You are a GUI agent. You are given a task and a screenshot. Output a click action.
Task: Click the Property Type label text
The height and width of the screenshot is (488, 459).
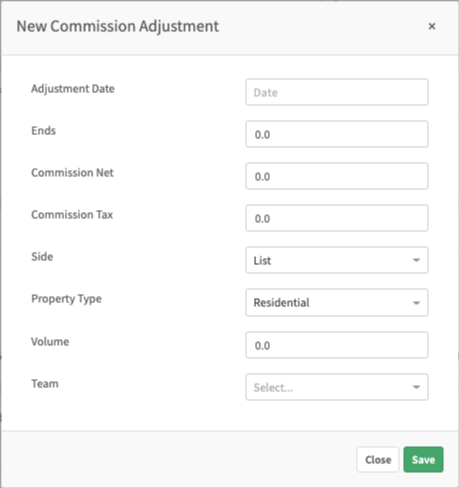pos(66,299)
